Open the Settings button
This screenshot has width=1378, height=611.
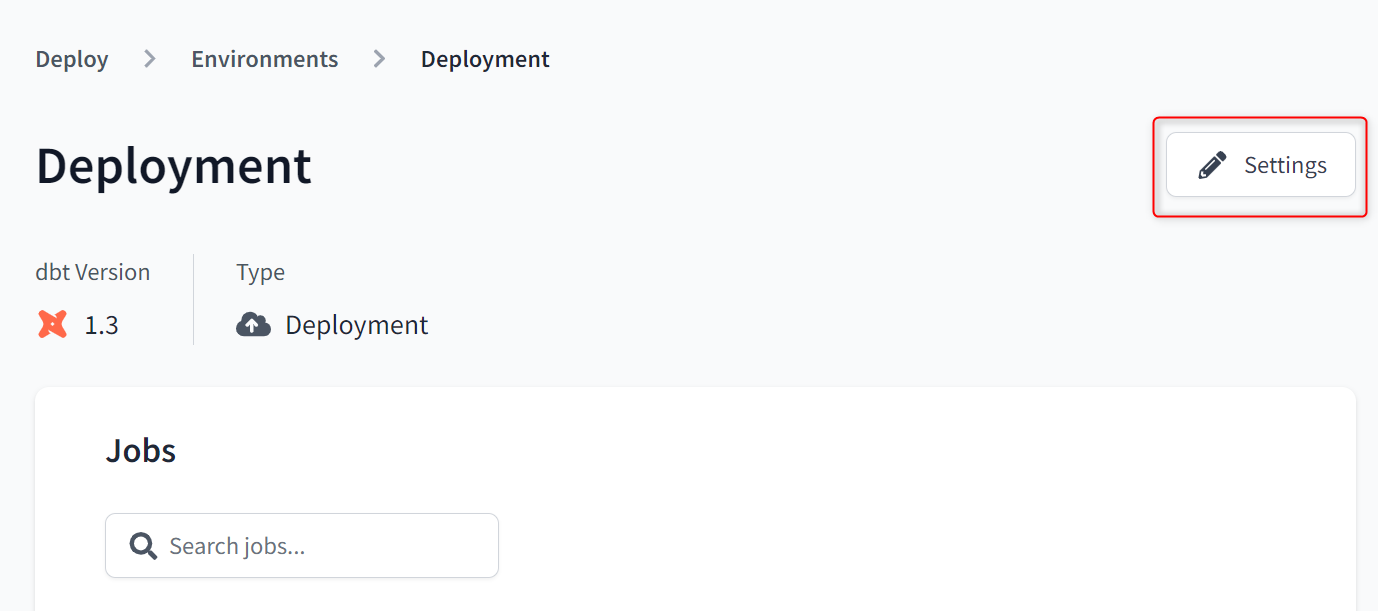pos(1260,165)
